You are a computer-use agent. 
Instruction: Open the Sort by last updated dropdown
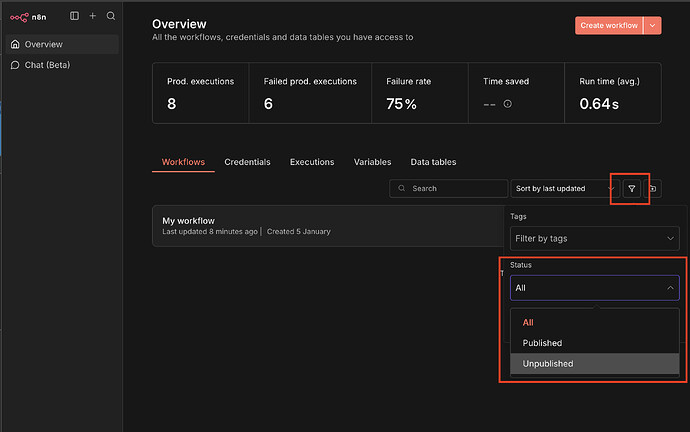coord(564,188)
